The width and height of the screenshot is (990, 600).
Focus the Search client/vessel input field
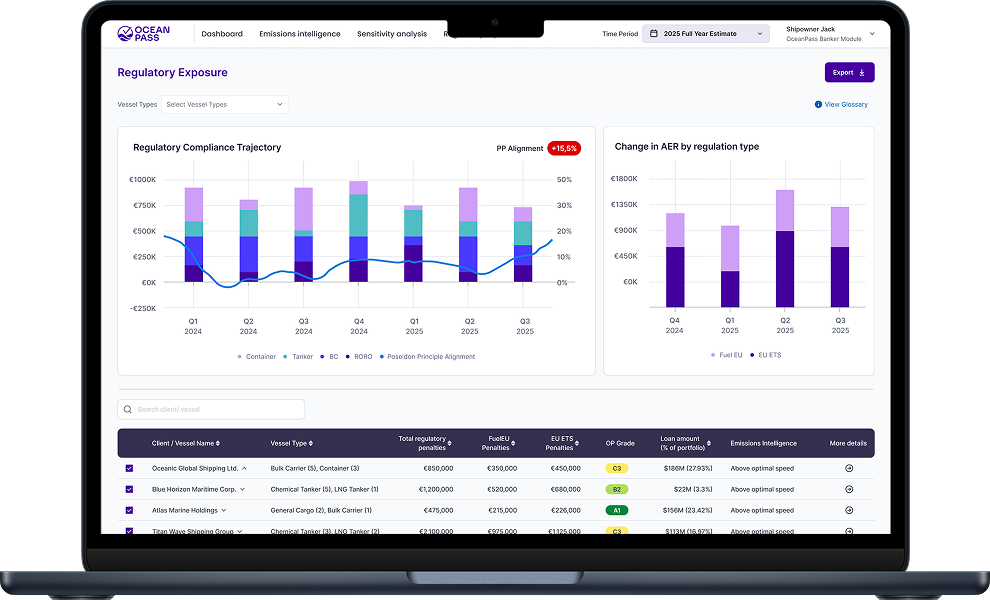(215, 410)
